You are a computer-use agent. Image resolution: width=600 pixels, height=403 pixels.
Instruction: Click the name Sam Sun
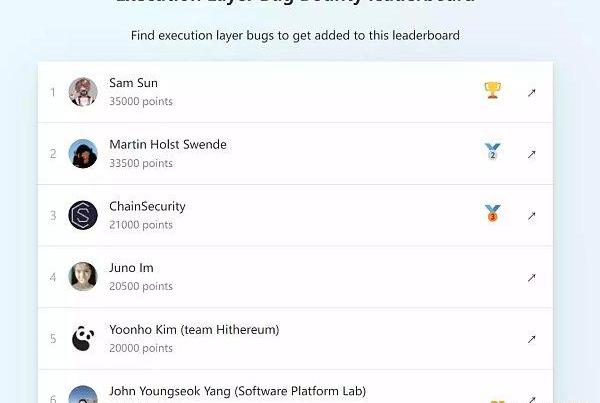pyautogui.click(x=134, y=83)
